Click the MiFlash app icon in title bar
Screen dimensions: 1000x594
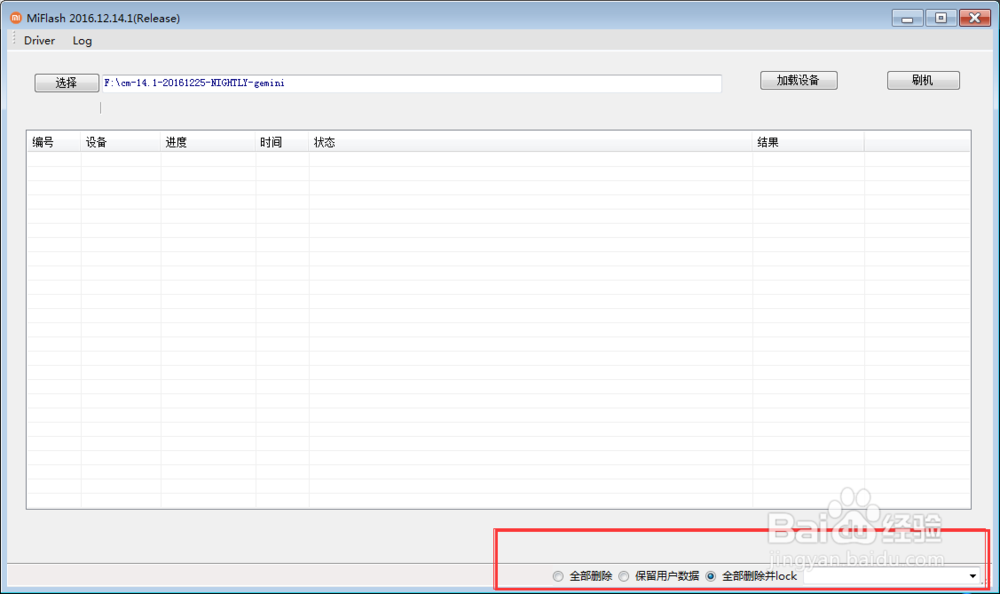click(x=16, y=18)
